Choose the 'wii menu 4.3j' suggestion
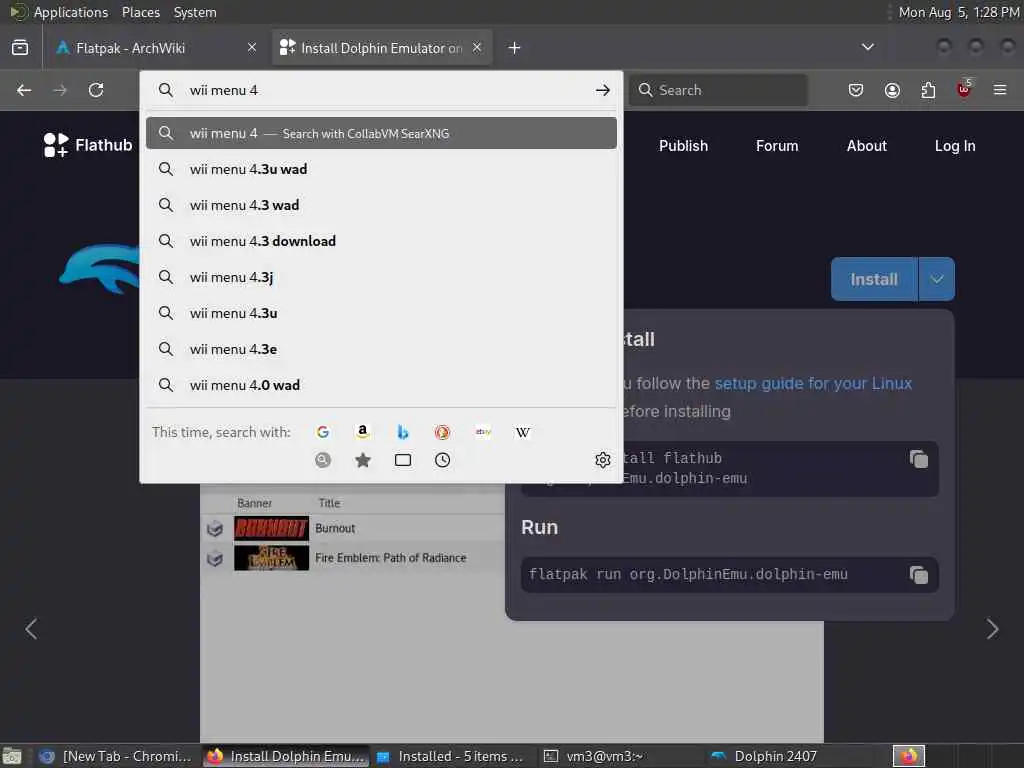 pos(381,277)
